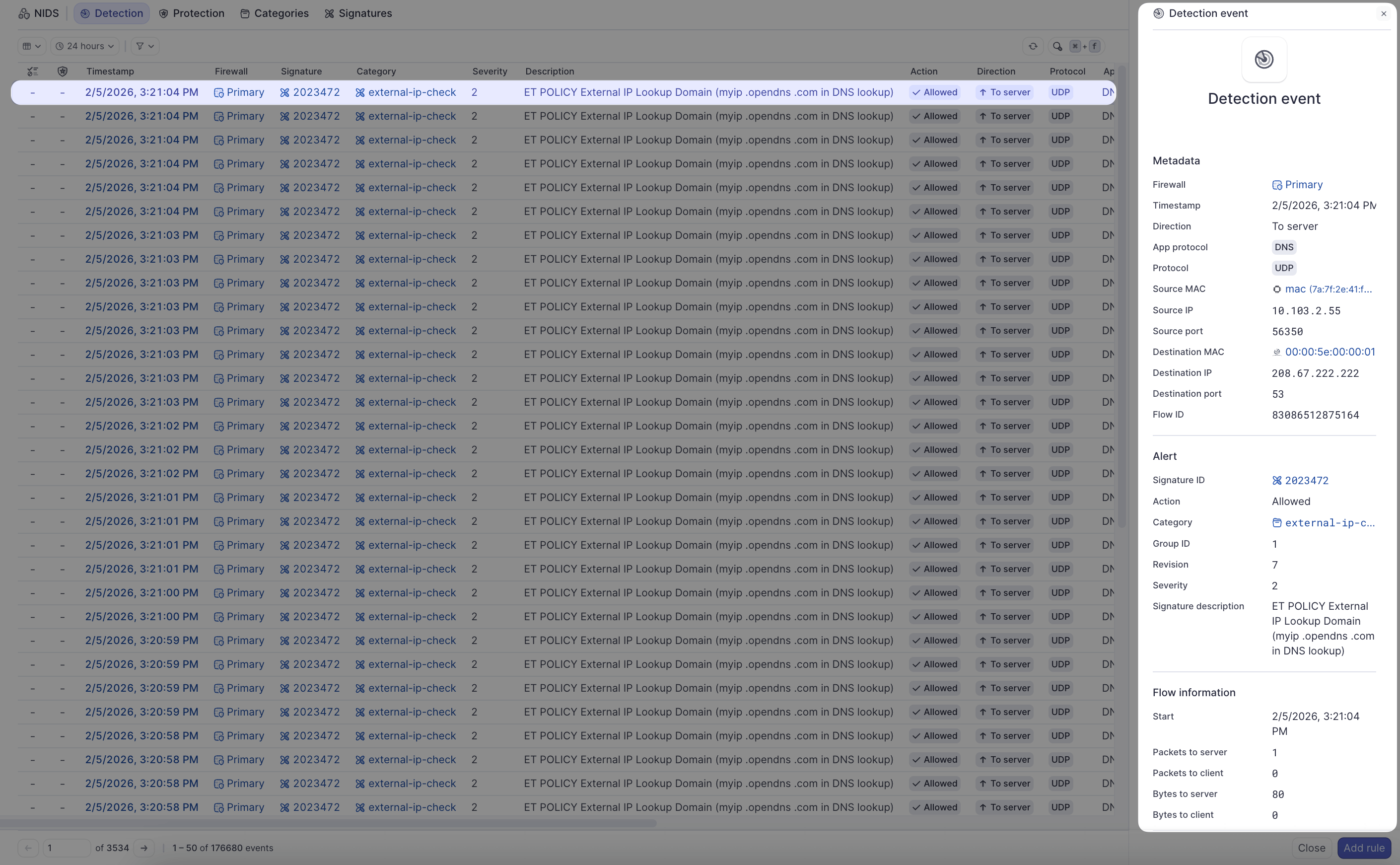Click the page number input field
1400x865 pixels.
tap(67, 848)
